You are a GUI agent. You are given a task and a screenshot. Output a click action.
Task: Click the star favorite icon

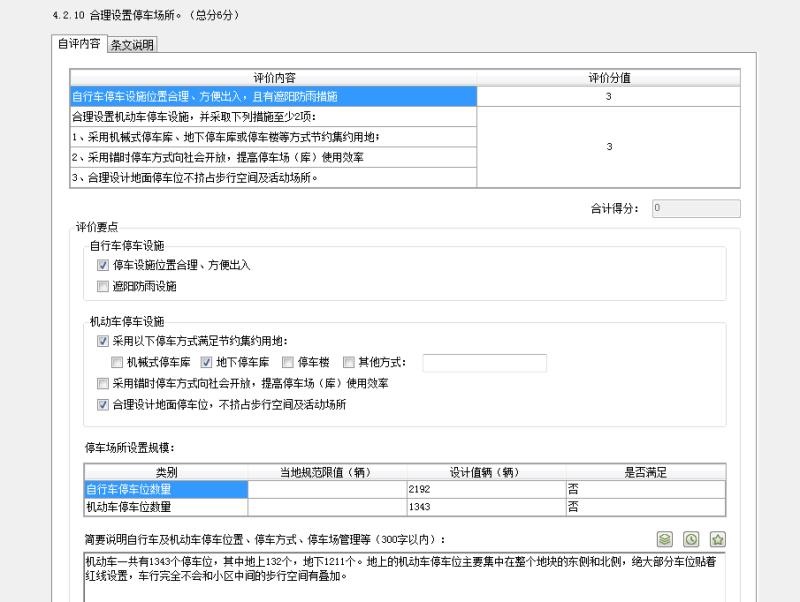click(x=718, y=539)
